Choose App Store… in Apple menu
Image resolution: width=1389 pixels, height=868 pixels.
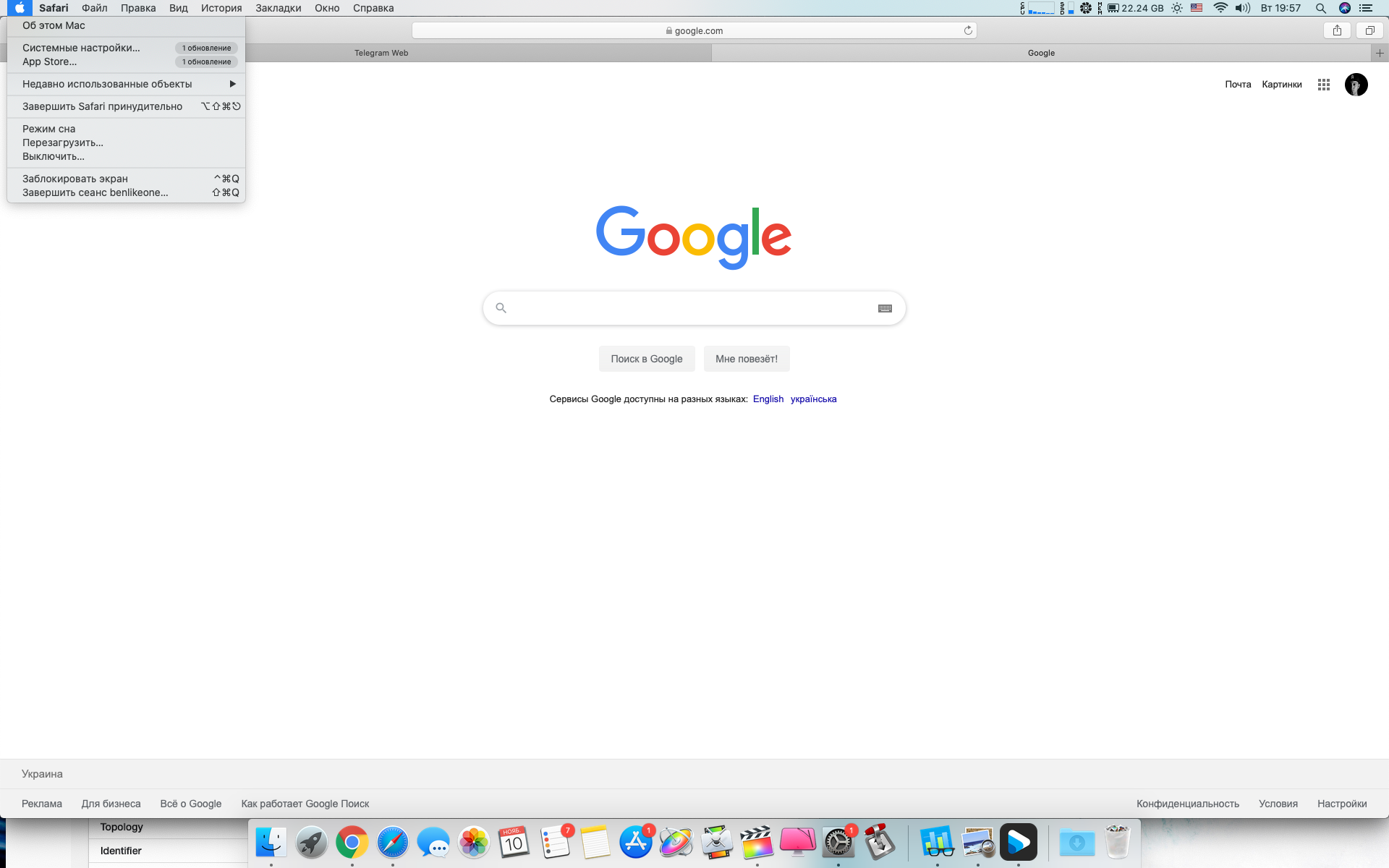click(x=126, y=61)
